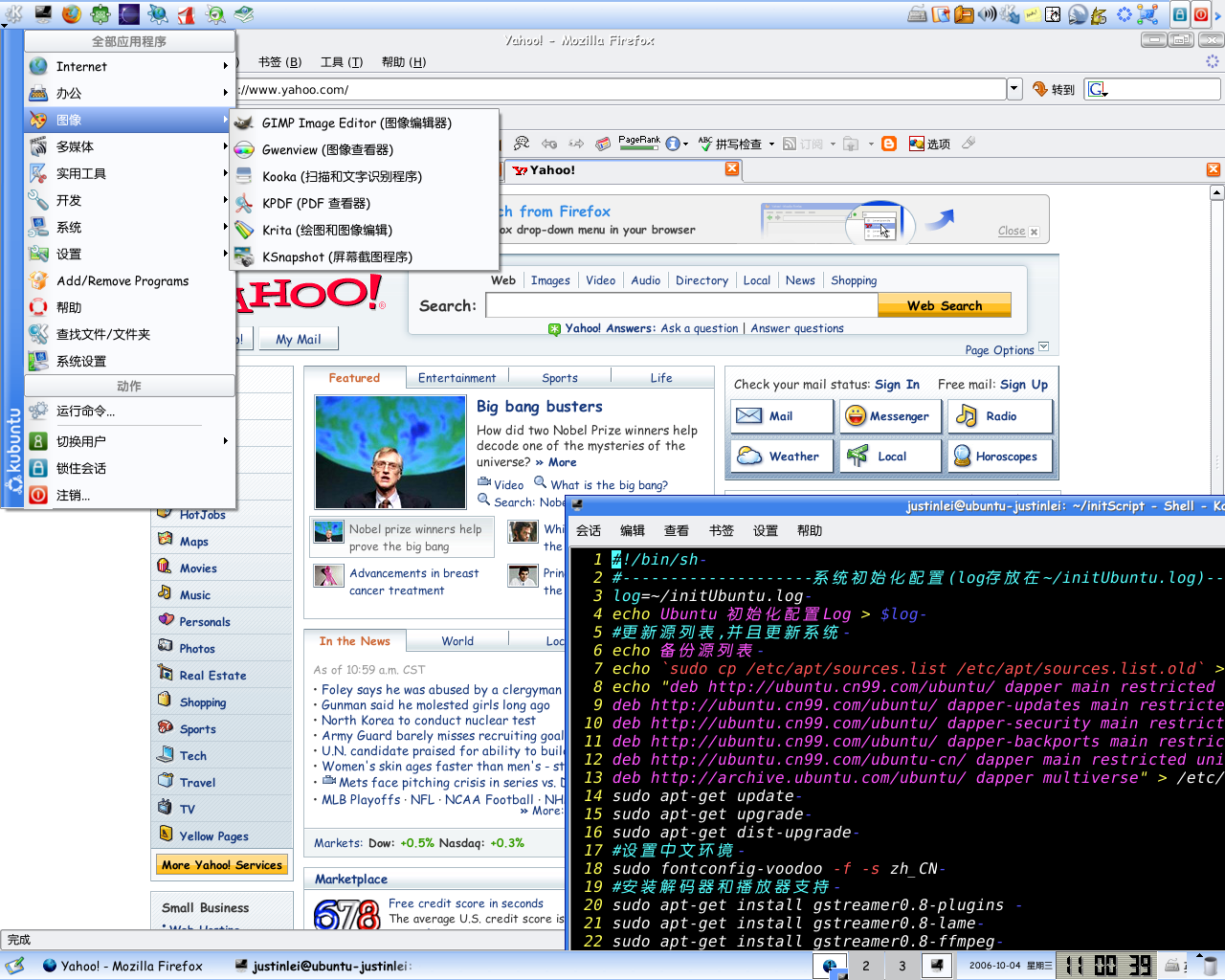
Task: Open the Horoscopes button
Action: coord(1000,457)
